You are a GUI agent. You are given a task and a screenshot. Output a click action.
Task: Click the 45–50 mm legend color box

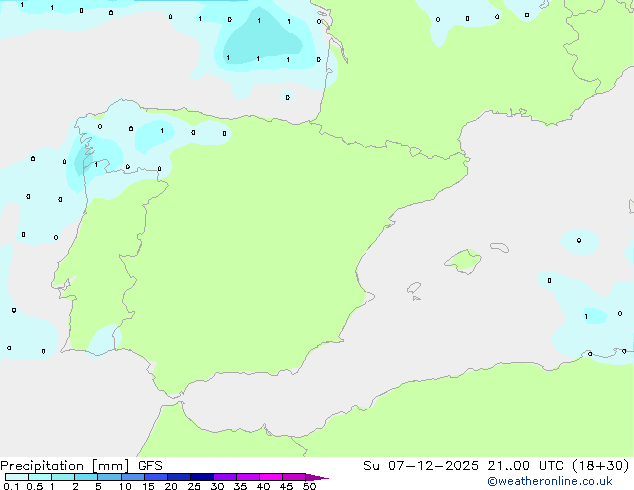294,477
